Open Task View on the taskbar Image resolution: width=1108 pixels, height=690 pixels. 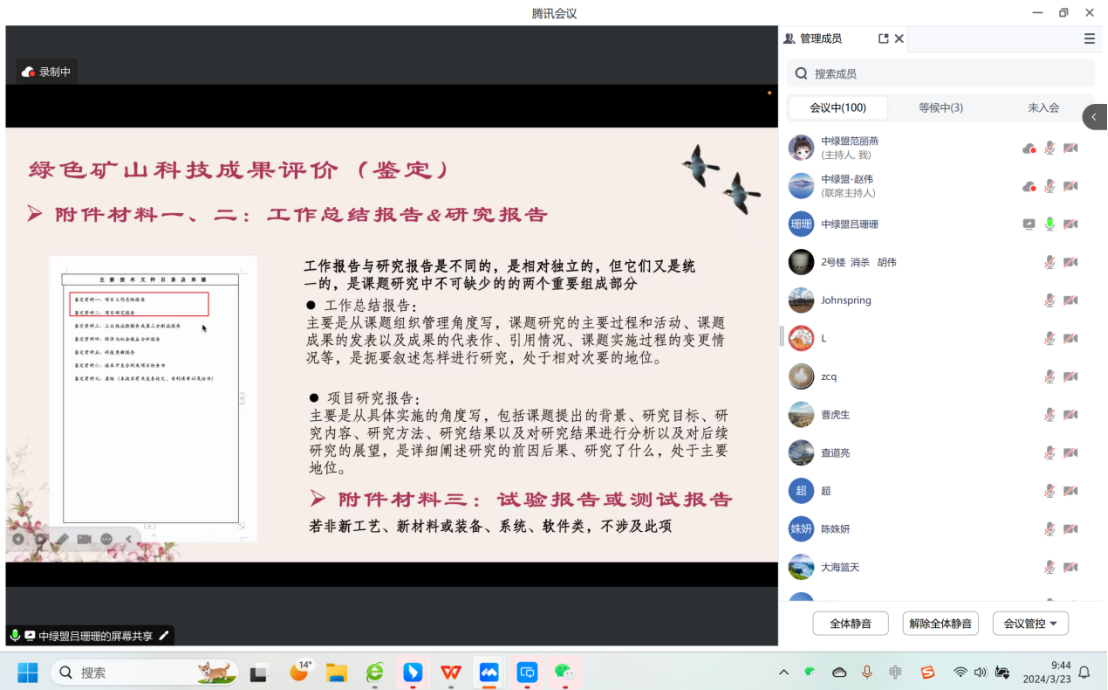(259, 673)
